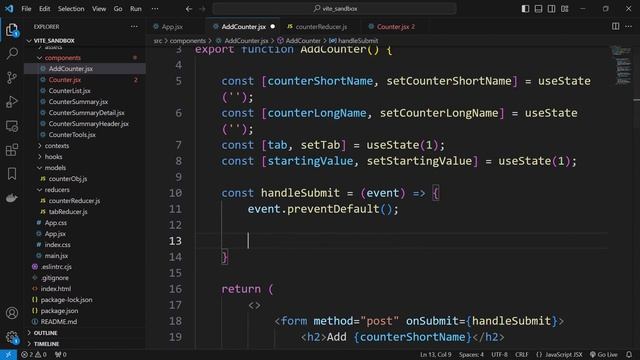Show errors and warnings in status bar
The image size is (640, 360).
[x=34, y=355]
